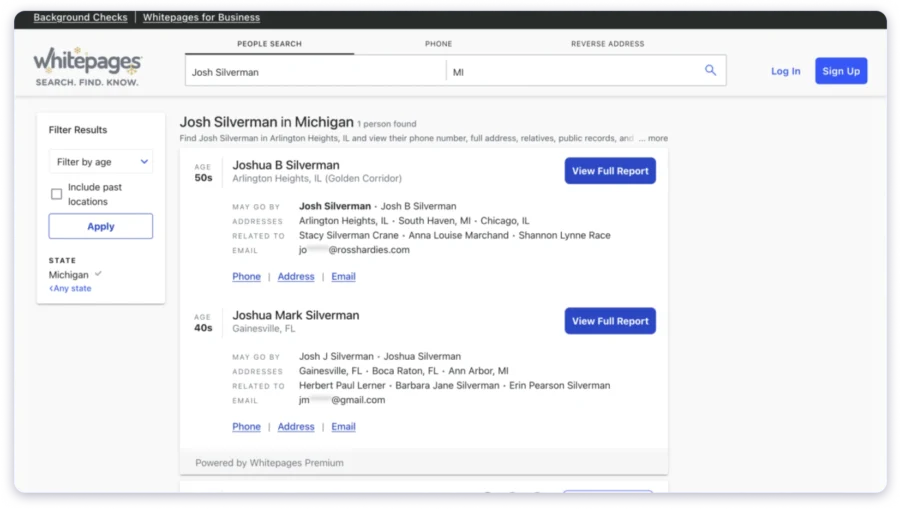Click the 1 person found text
This screenshot has width=900, height=509.
coord(387,124)
